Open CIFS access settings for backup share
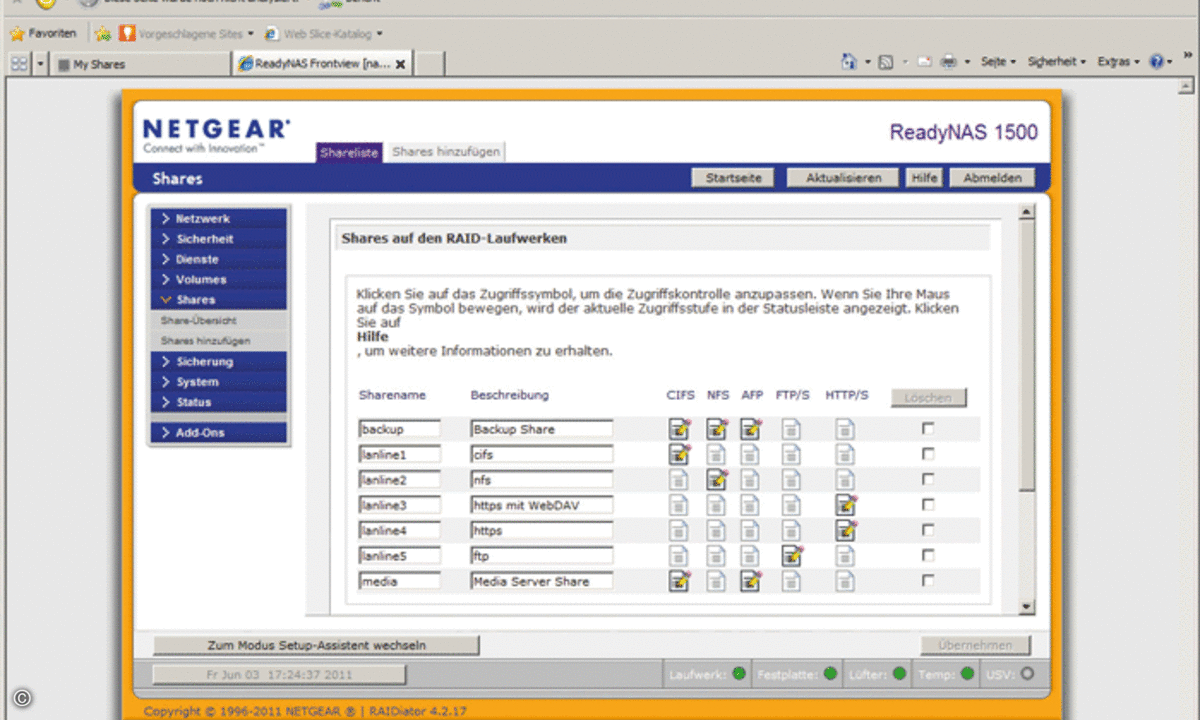The width and height of the screenshot is (1200, 720). pyautogui.click(x=680, y=429)
